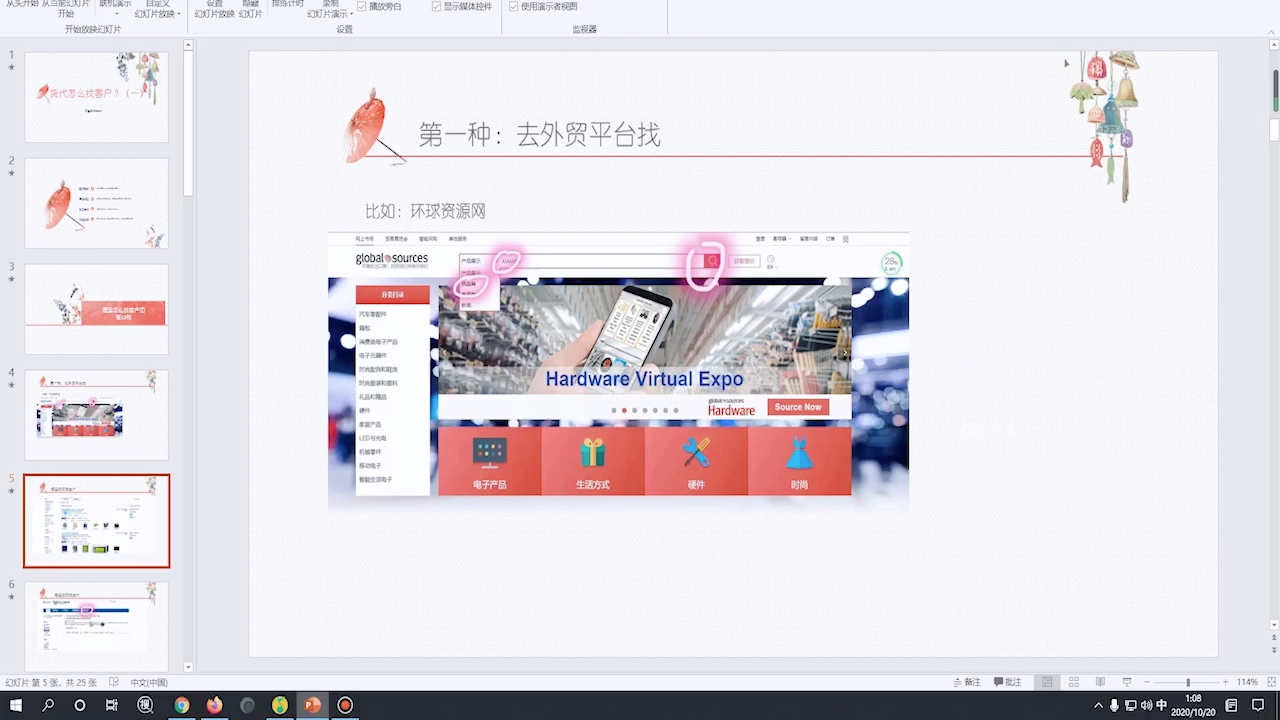Open the spell check icon in status bar
The width and height of the screenshot is (1280, 720).
click(x=113, y=682)
